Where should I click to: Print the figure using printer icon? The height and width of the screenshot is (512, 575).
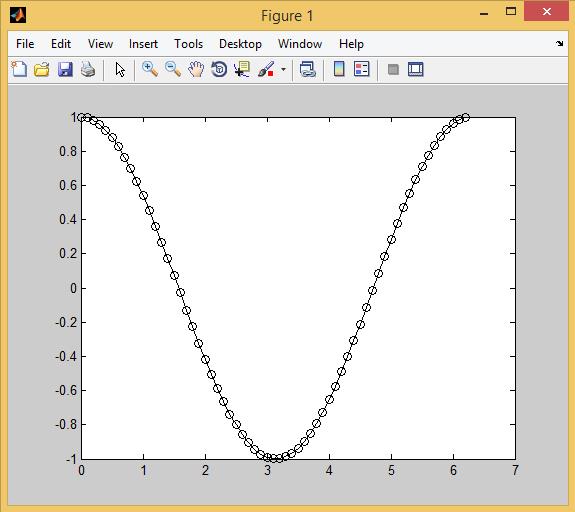(88, 69)
